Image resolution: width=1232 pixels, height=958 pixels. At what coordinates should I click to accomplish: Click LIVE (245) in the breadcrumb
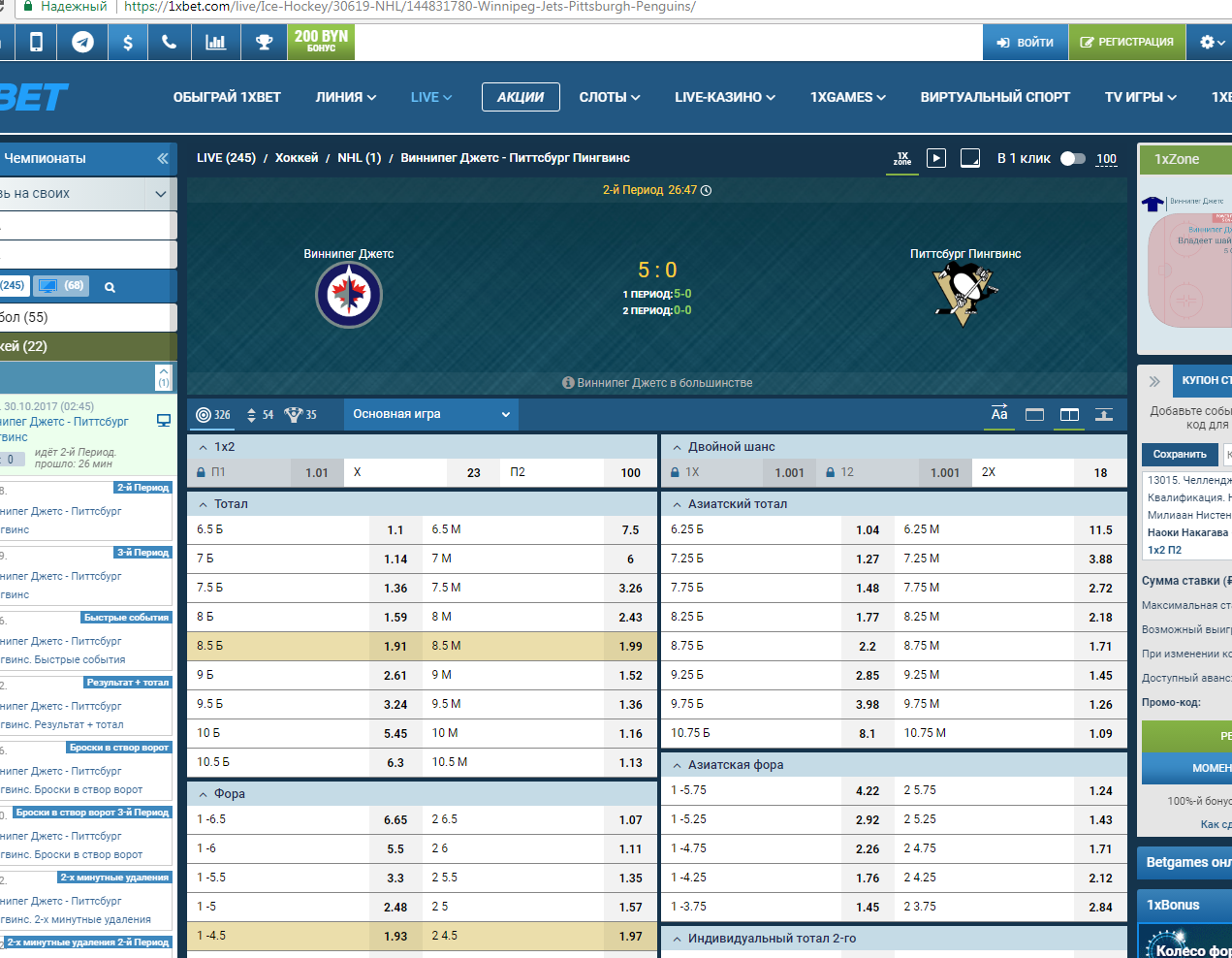226,158
